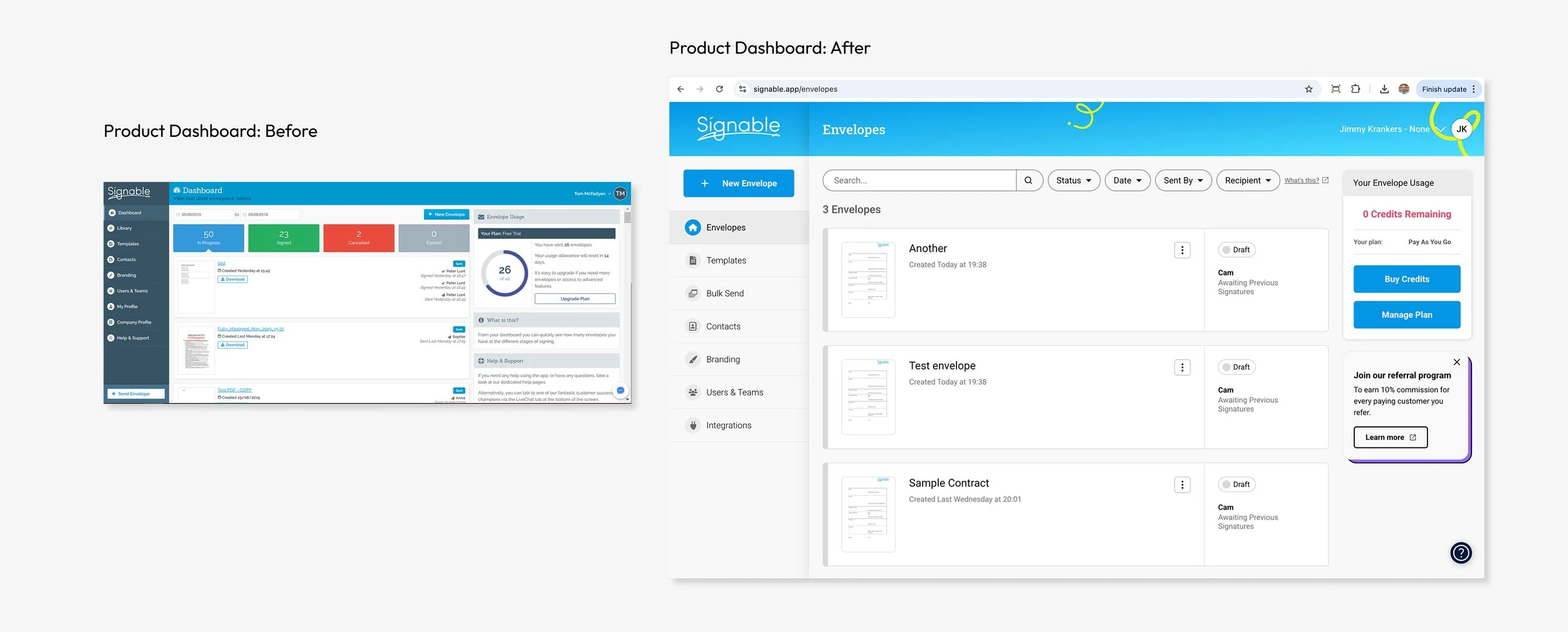Open My Profile in Before sidebar

[x=136, y=307]
